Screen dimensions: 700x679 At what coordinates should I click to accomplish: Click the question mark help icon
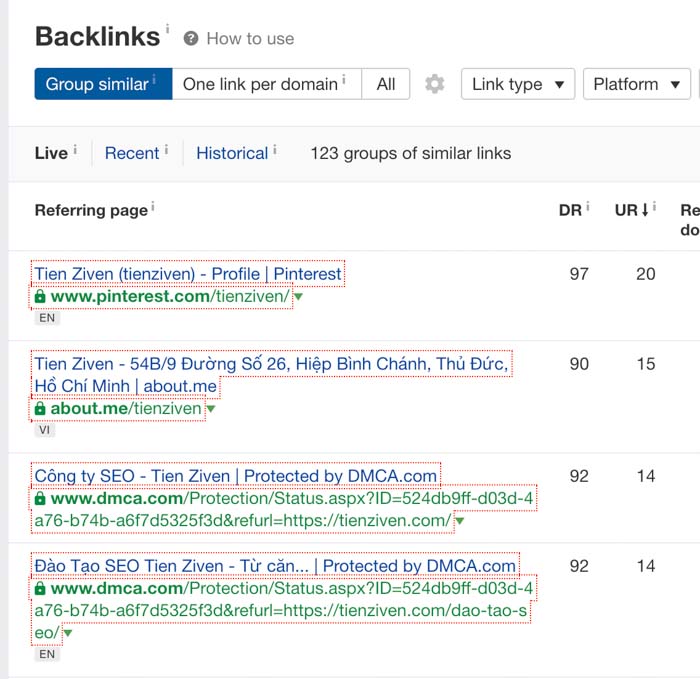coord(191,39)
